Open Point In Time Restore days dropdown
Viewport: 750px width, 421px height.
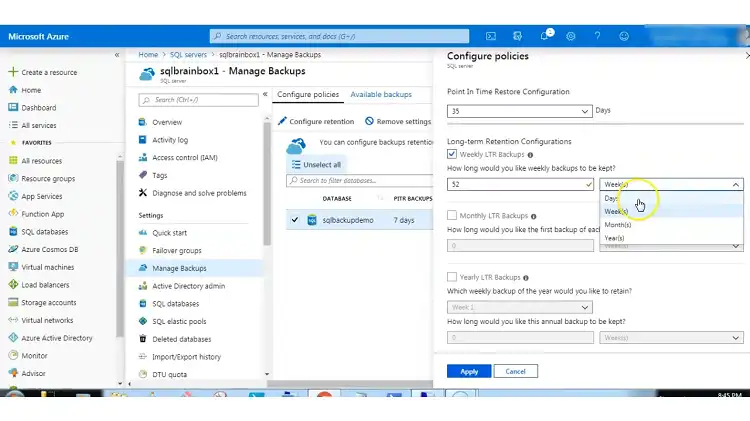[519, 111]
